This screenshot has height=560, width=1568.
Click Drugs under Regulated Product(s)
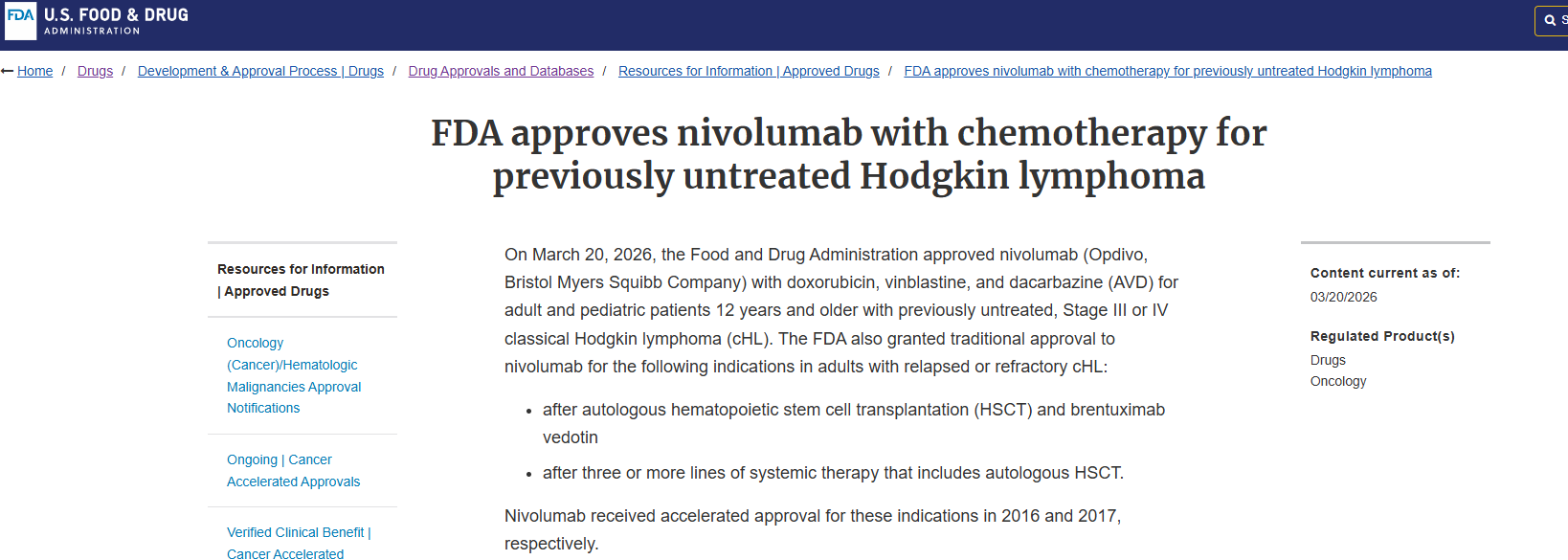(x=1328, y=360)
